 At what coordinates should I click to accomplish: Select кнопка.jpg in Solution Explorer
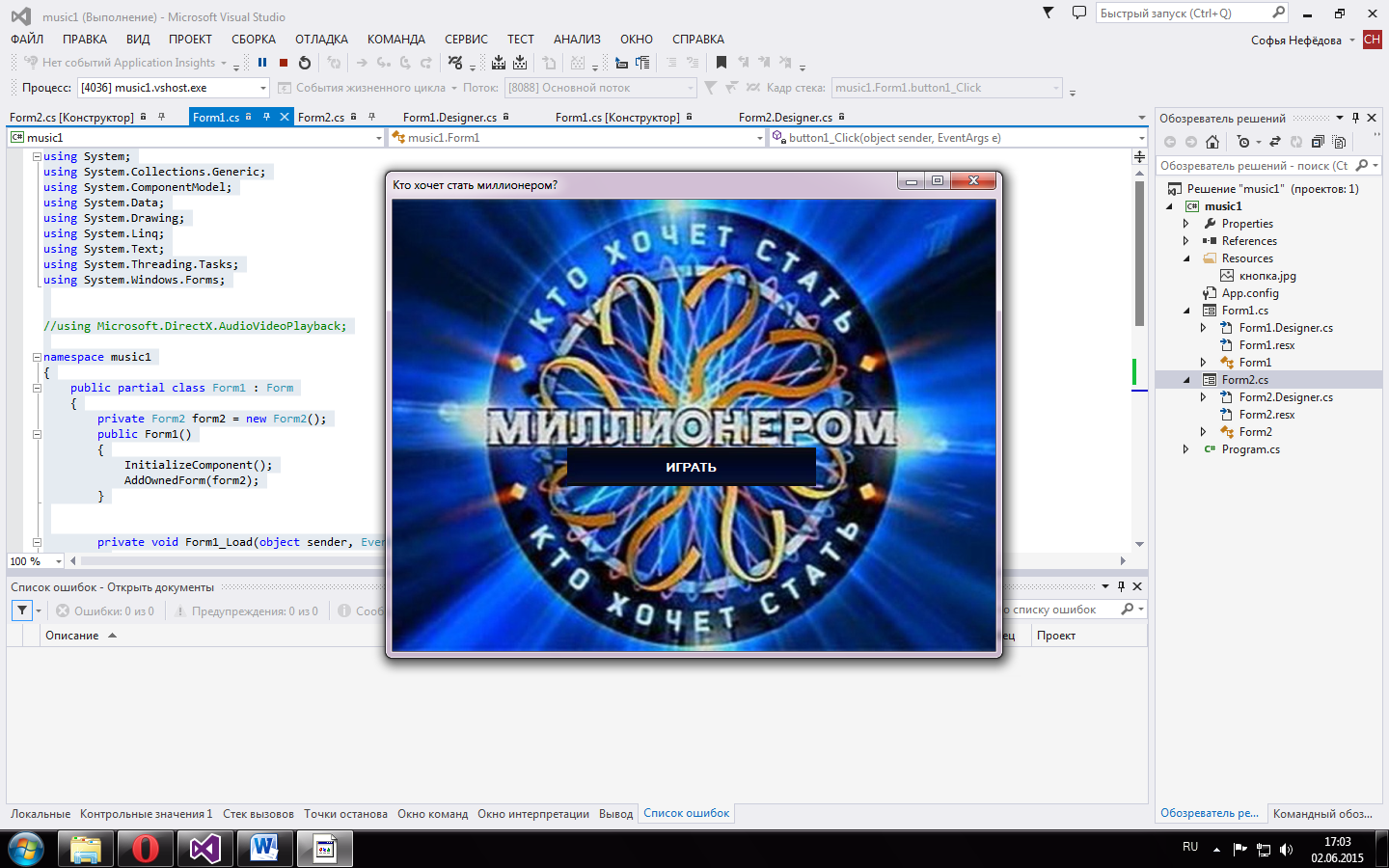click(x=1267, y=276)
